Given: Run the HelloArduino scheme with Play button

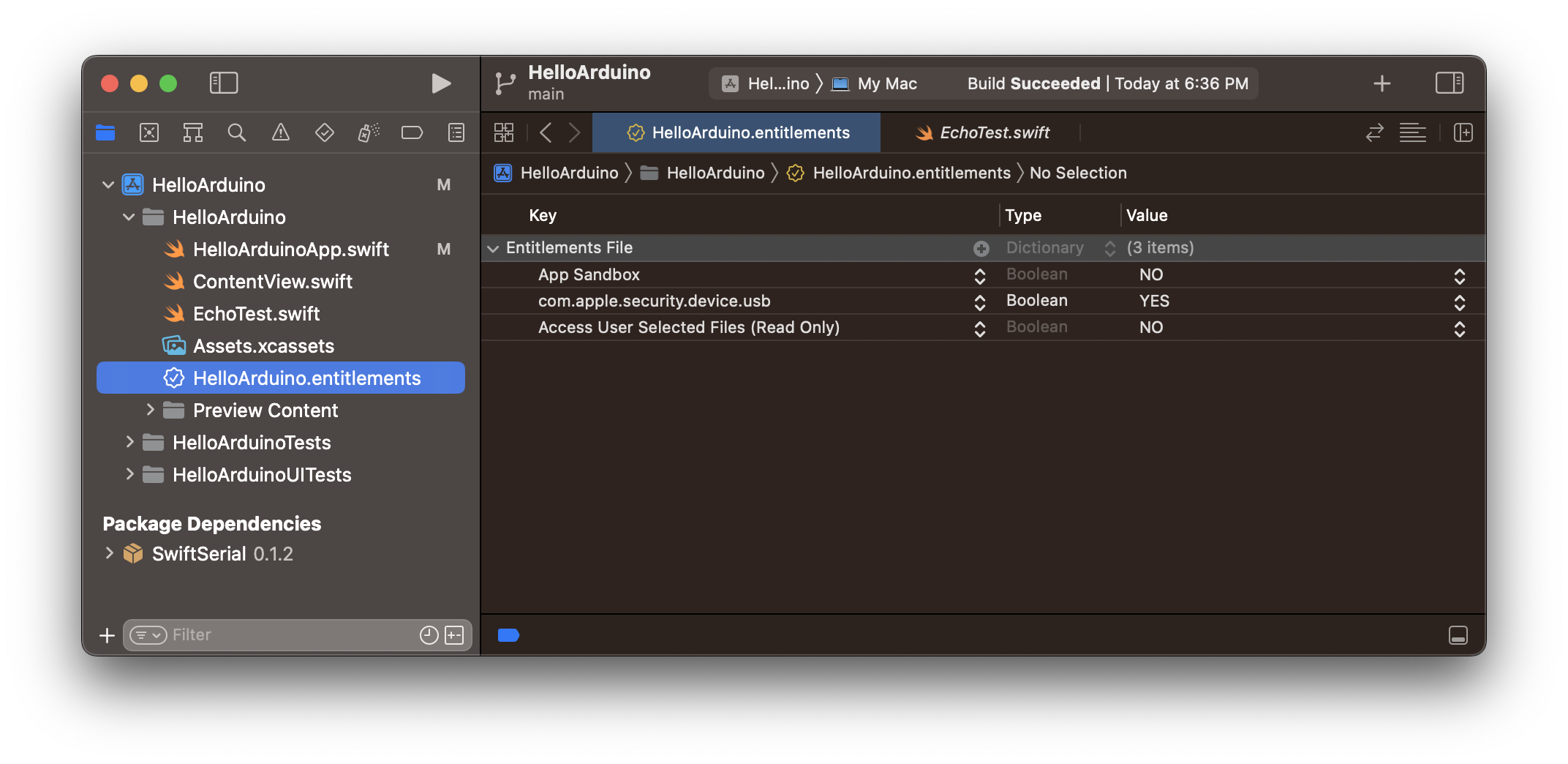Looking at the screenshot, I should click(441, 83).
